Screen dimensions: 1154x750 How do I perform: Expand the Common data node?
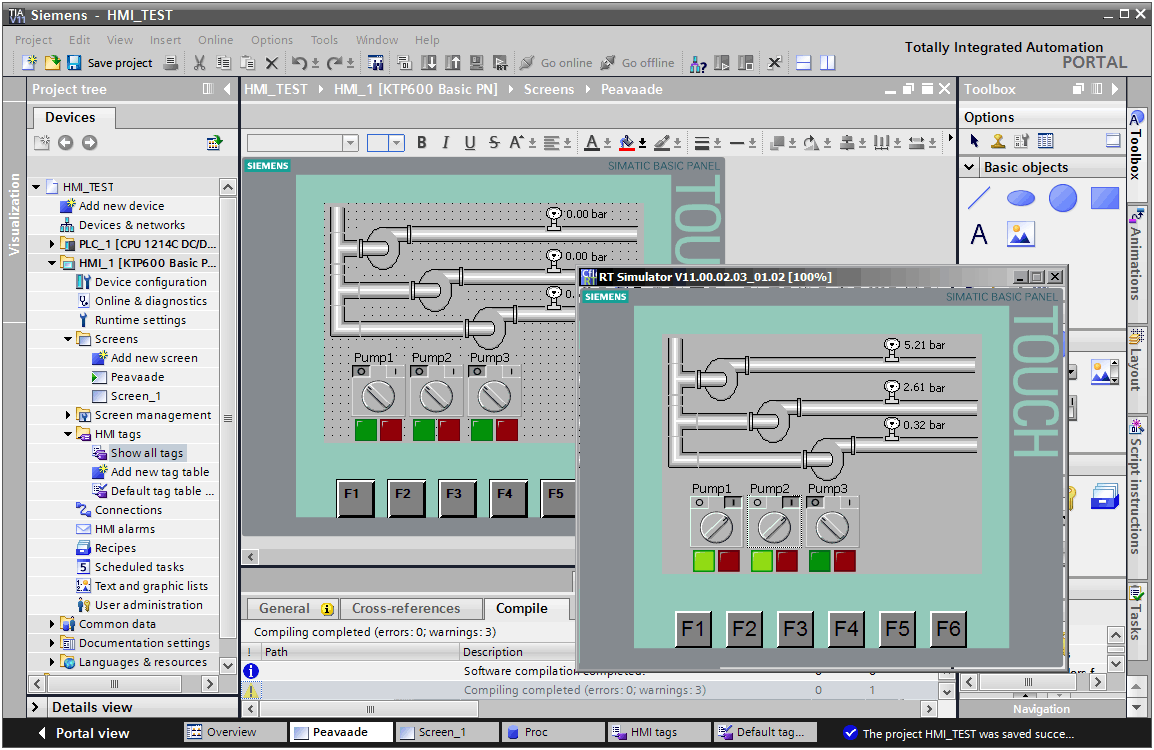click(x=52, y=624)
